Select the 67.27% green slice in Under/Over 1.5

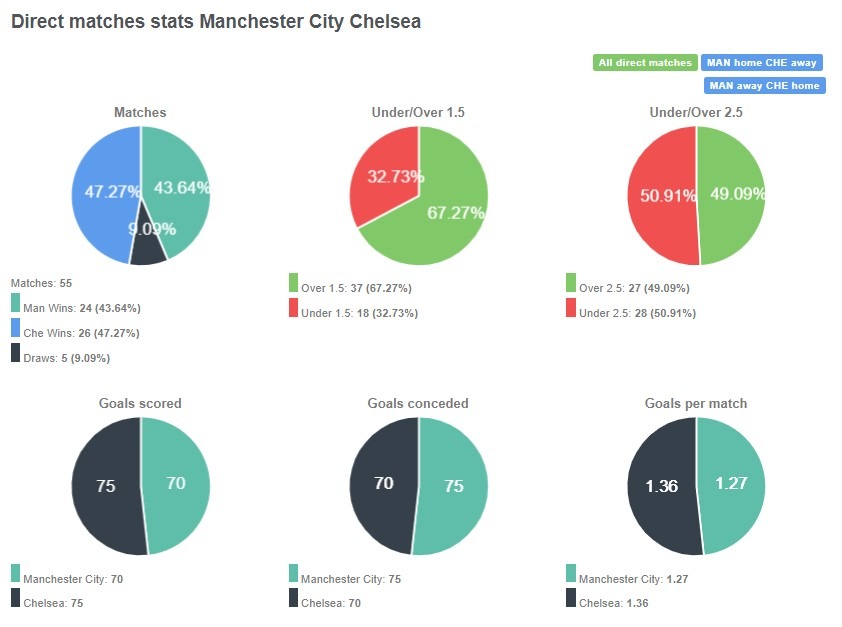pos(450,210)
